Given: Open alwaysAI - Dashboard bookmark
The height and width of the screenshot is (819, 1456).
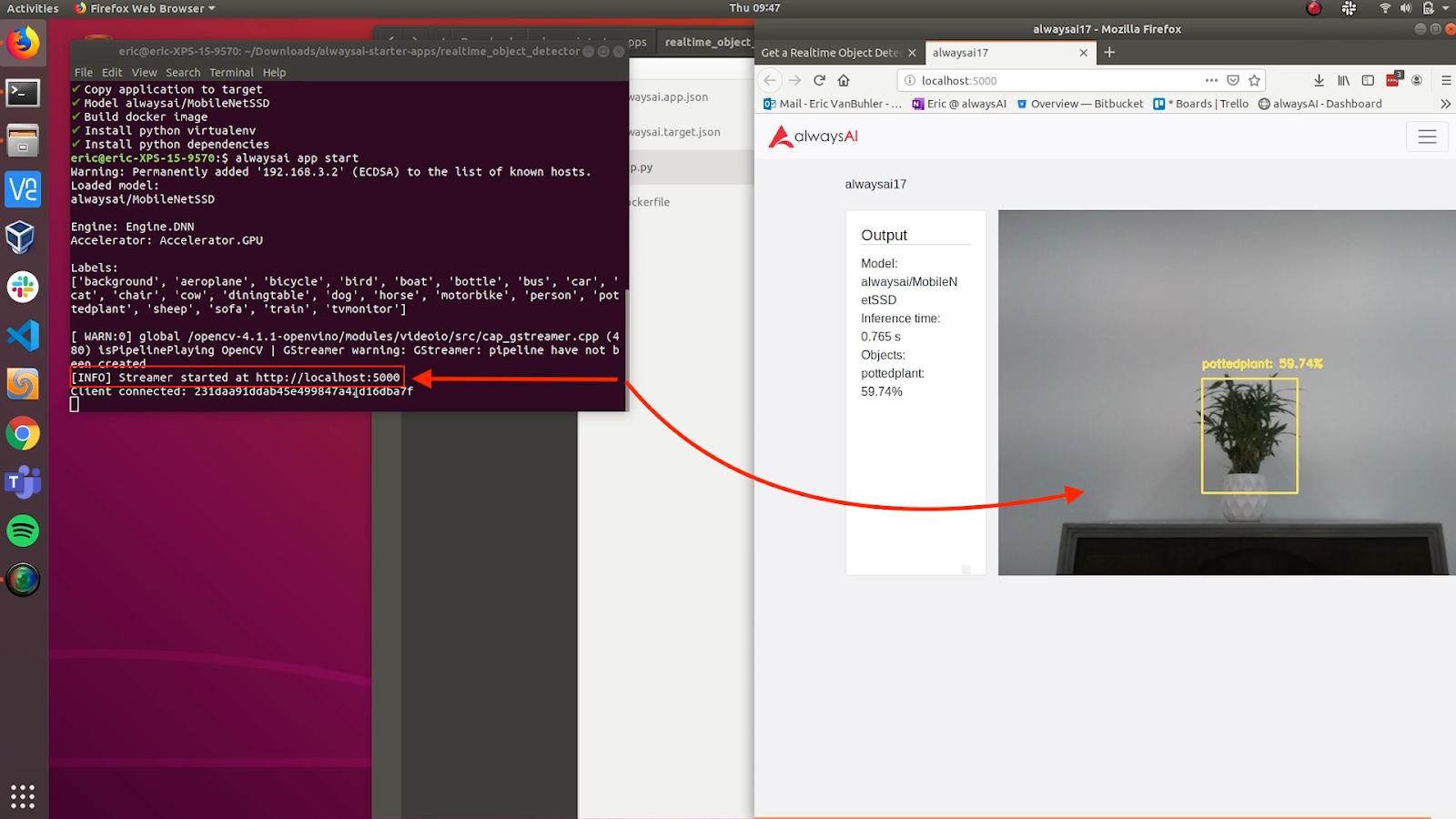Looking at the screenshot, I should 1320,104.
